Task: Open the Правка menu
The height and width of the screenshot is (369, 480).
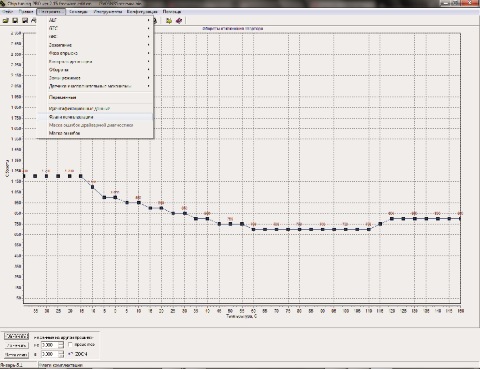Action: 26,12
